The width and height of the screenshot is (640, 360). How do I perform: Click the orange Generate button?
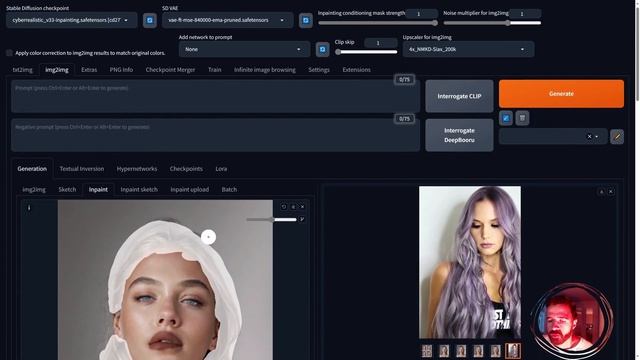click(561, 94)
